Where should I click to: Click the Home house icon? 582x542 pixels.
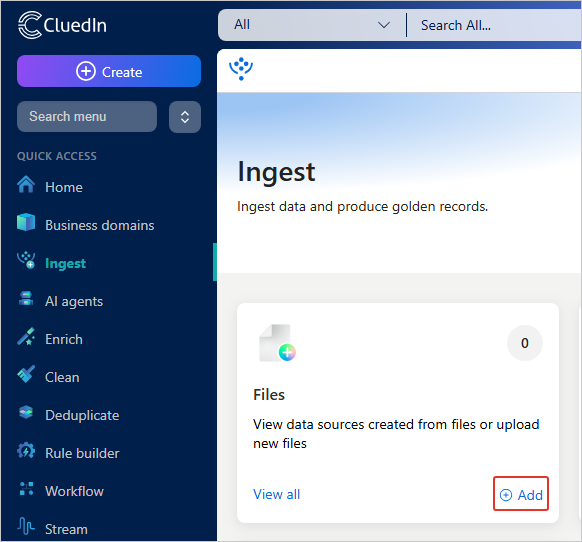(26, 185)
